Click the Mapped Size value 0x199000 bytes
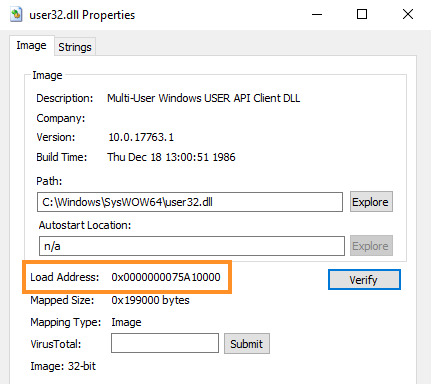 pos(150,300)
